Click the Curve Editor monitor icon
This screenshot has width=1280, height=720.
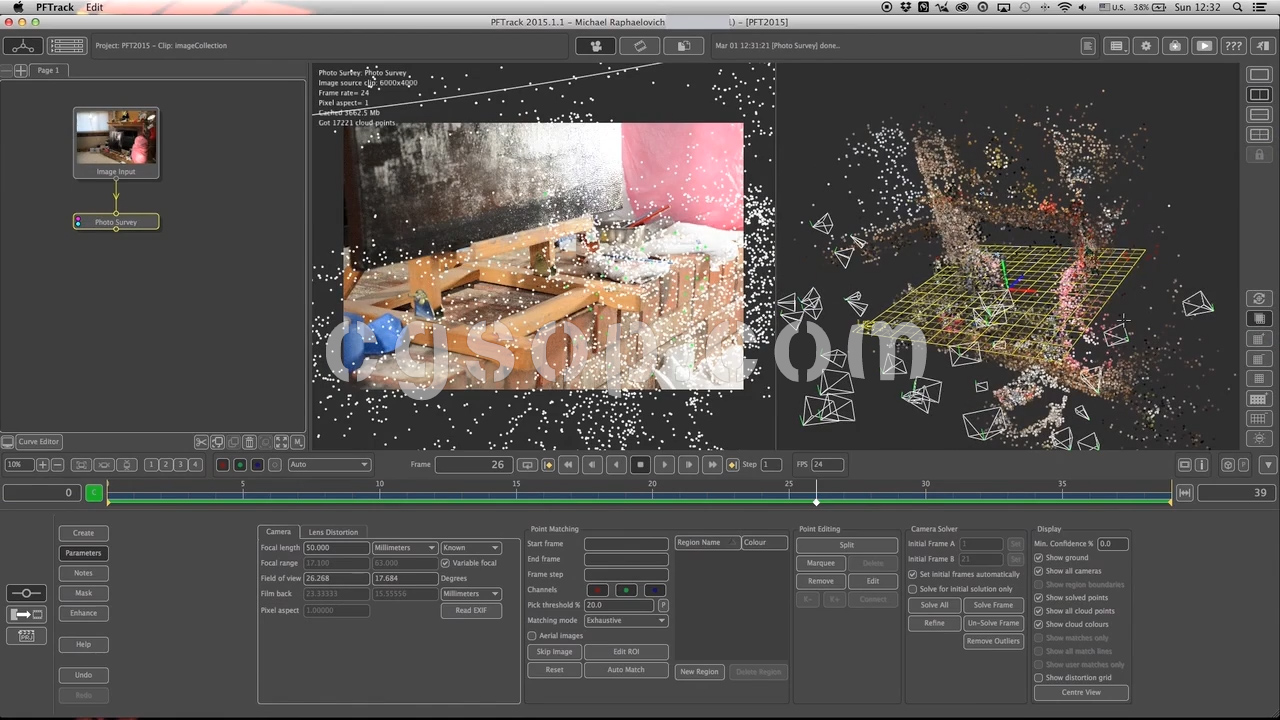[x=7, y=442]
